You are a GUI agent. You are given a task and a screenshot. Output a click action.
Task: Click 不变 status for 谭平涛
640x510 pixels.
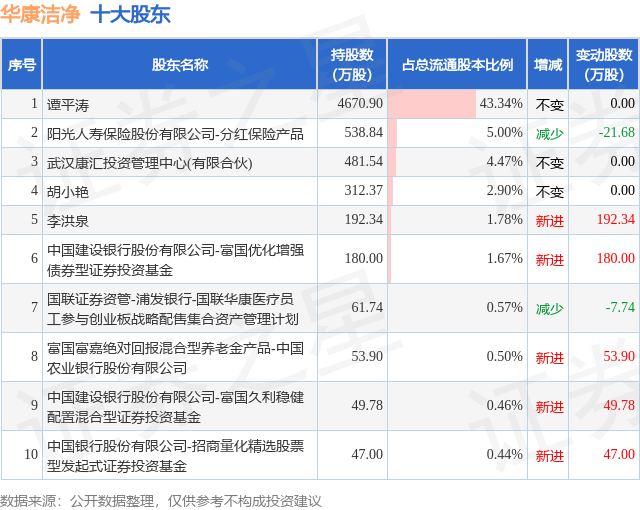click(x=549, y=105)
